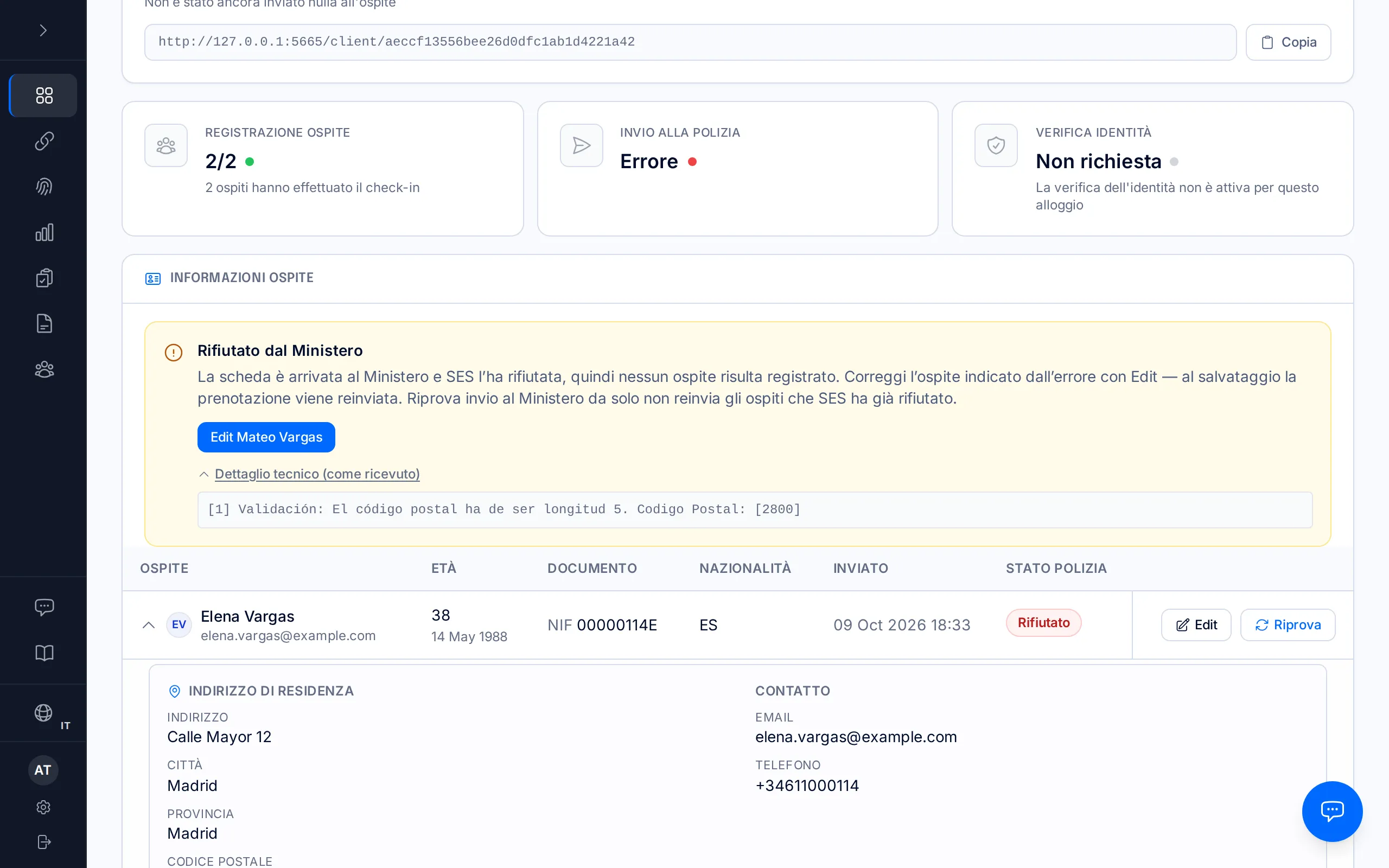Open the clipboard checklist icon in sidebar

click(43, 278)
